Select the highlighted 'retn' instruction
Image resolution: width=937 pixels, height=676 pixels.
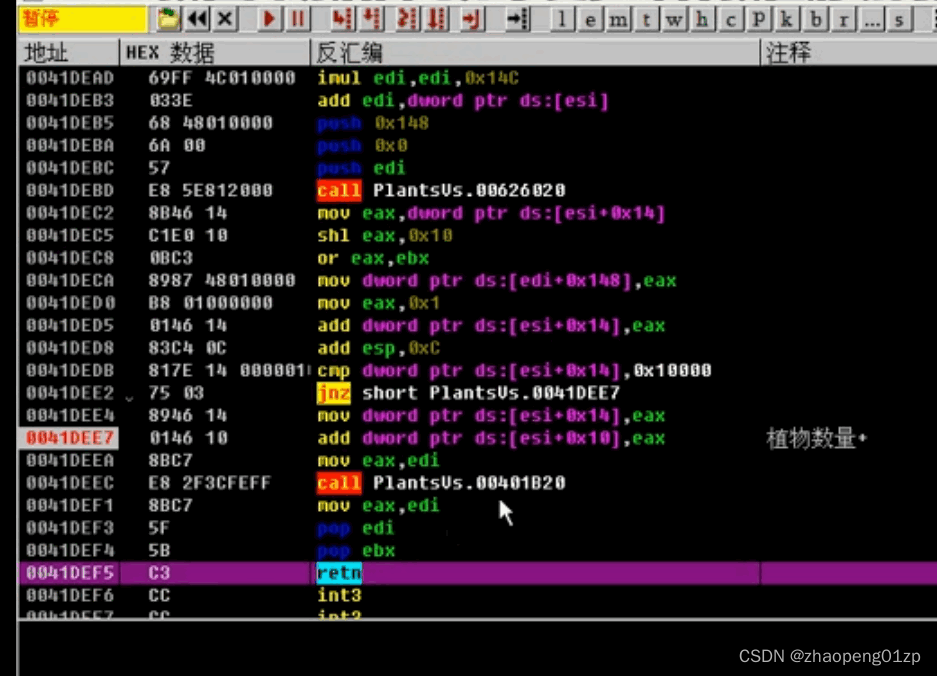pyautogui.click(x=339, y=573)
